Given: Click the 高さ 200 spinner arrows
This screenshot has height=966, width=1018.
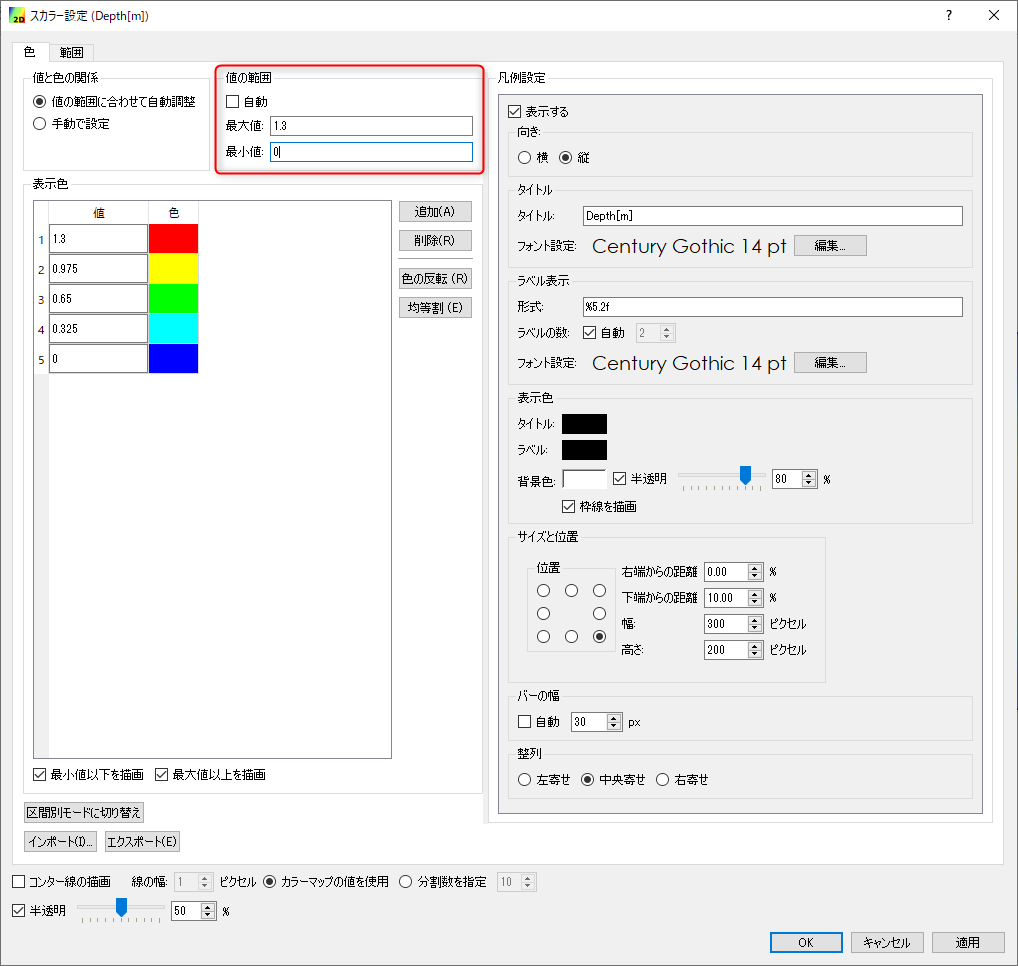Looking at the screenshot, I should 754,650.
